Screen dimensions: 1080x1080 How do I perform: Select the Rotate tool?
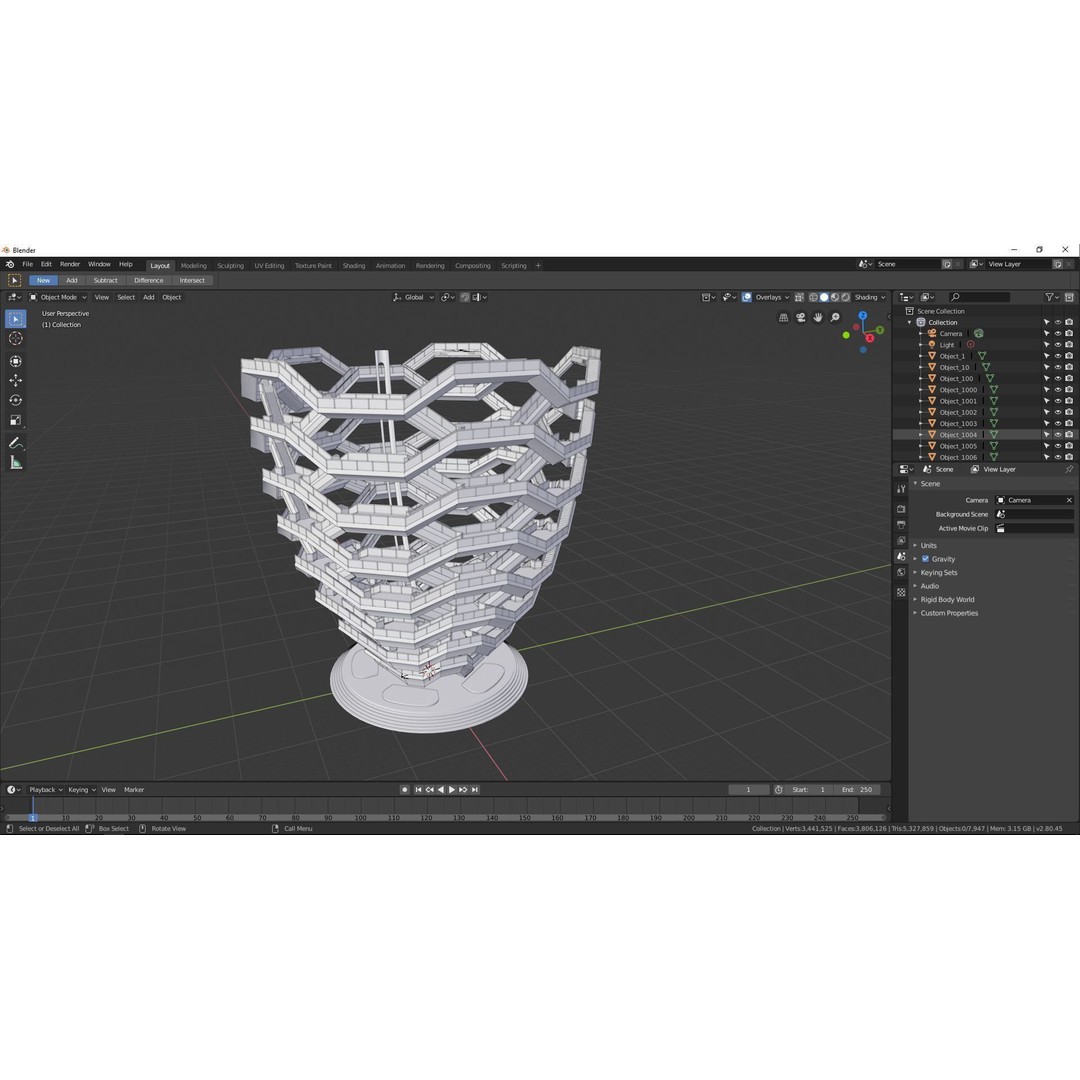(15, 400)
